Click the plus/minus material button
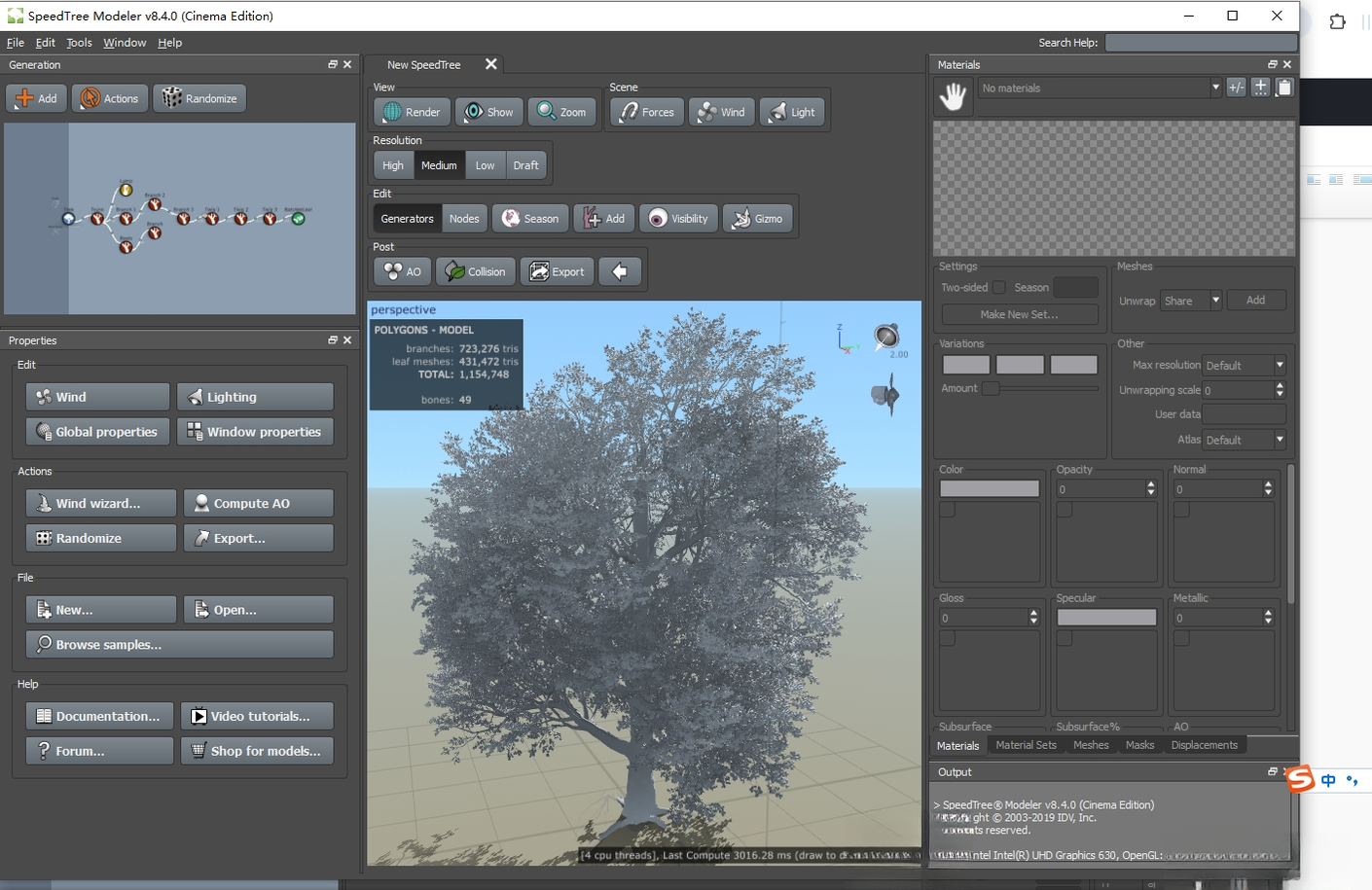This screenshot has width=1372, height=890. (x=1237, y=88)
